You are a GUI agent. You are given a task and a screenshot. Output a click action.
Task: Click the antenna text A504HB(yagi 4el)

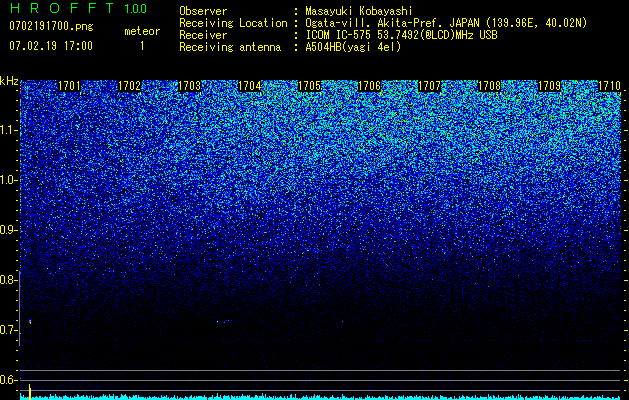353,47
